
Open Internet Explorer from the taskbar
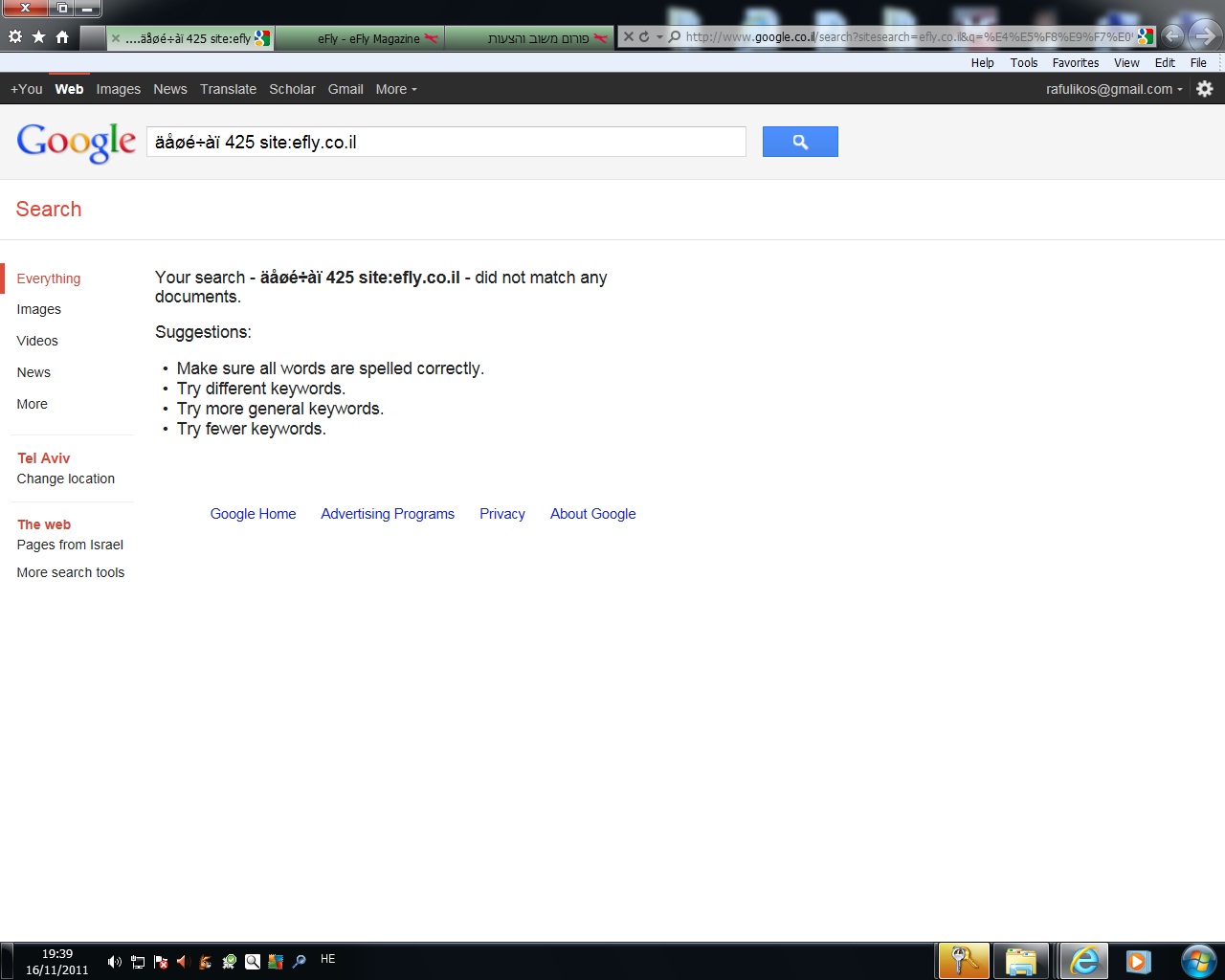[x=1084, y=961]
